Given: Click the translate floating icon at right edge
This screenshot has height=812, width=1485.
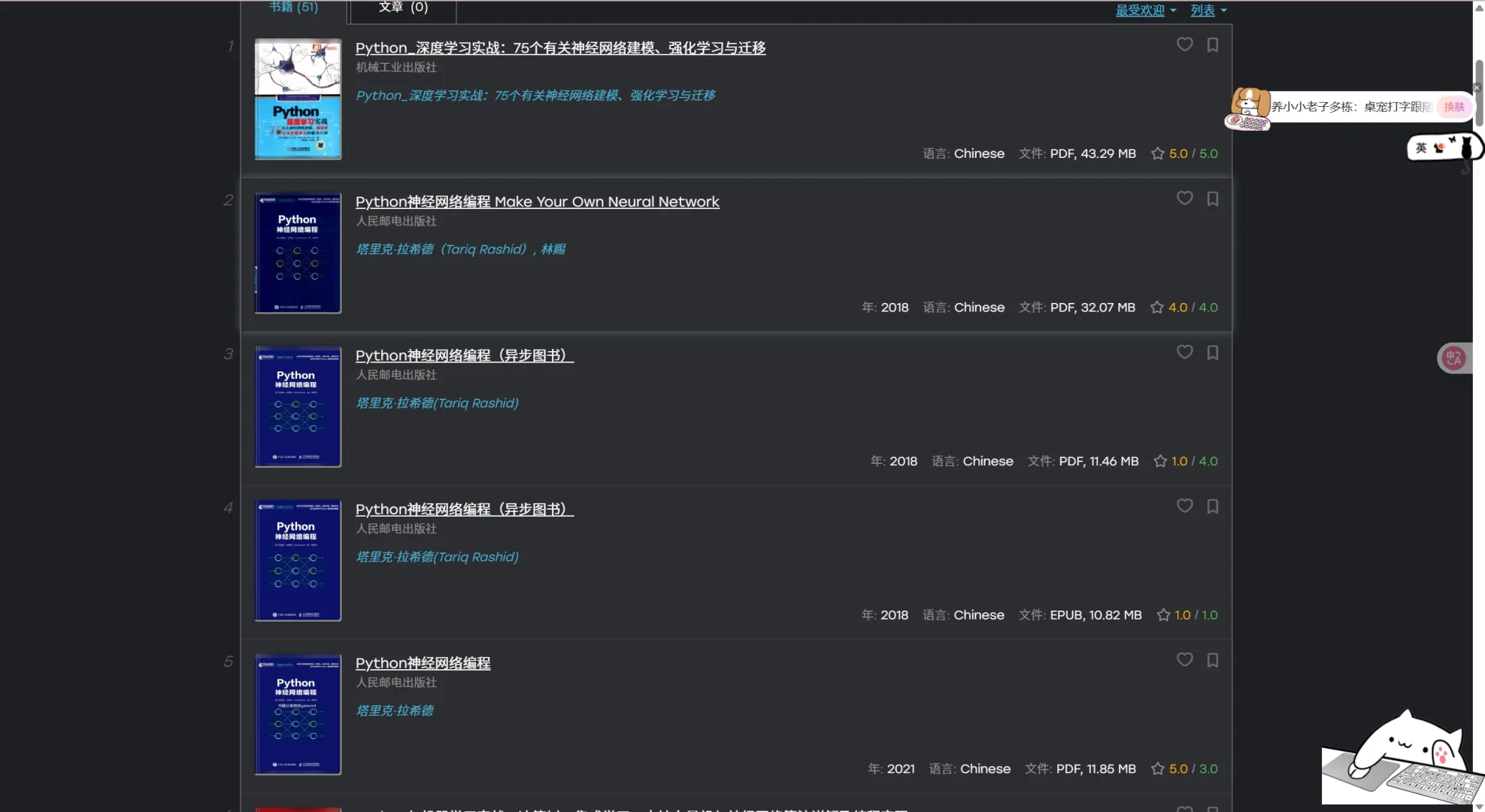Looking at the screenshot, I should [1453, 358].
